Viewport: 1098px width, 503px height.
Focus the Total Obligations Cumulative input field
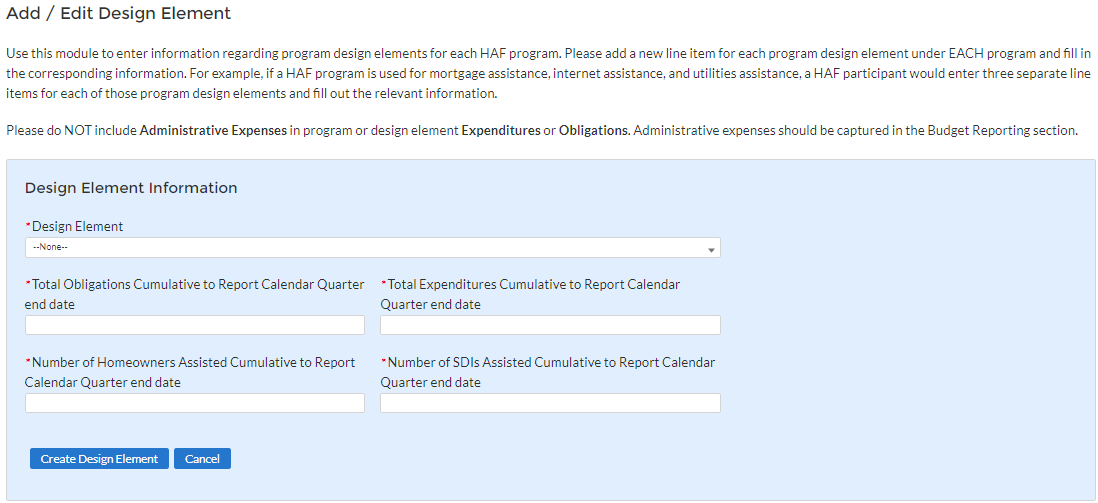click(195, 325)
